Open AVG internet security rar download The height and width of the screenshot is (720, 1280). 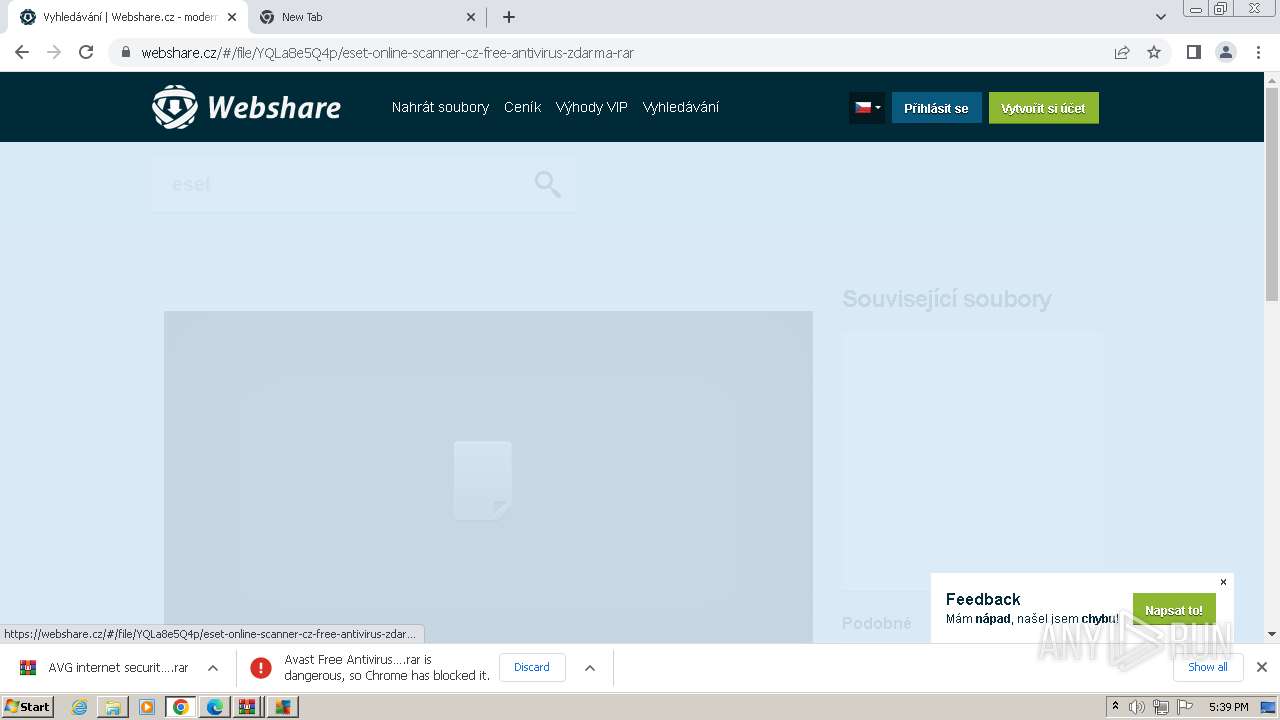click(x=104, y=667)
